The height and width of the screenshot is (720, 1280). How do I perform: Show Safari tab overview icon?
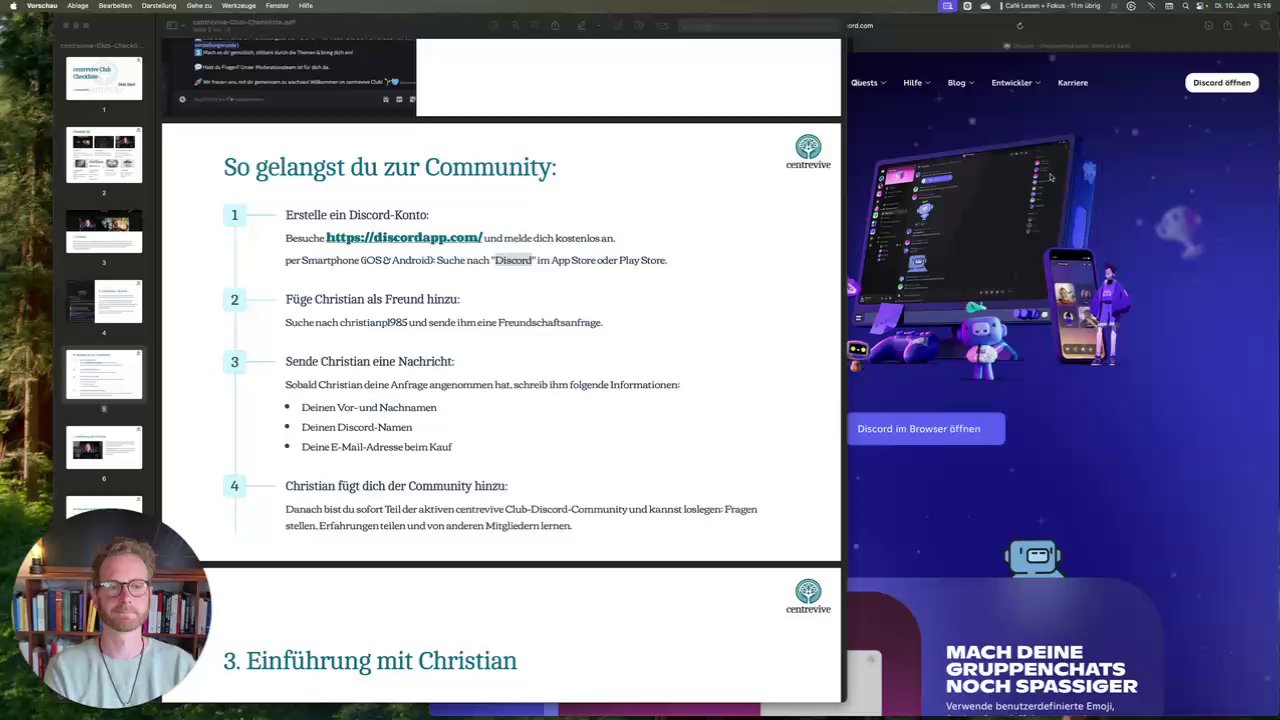(x=1264, y=25)
